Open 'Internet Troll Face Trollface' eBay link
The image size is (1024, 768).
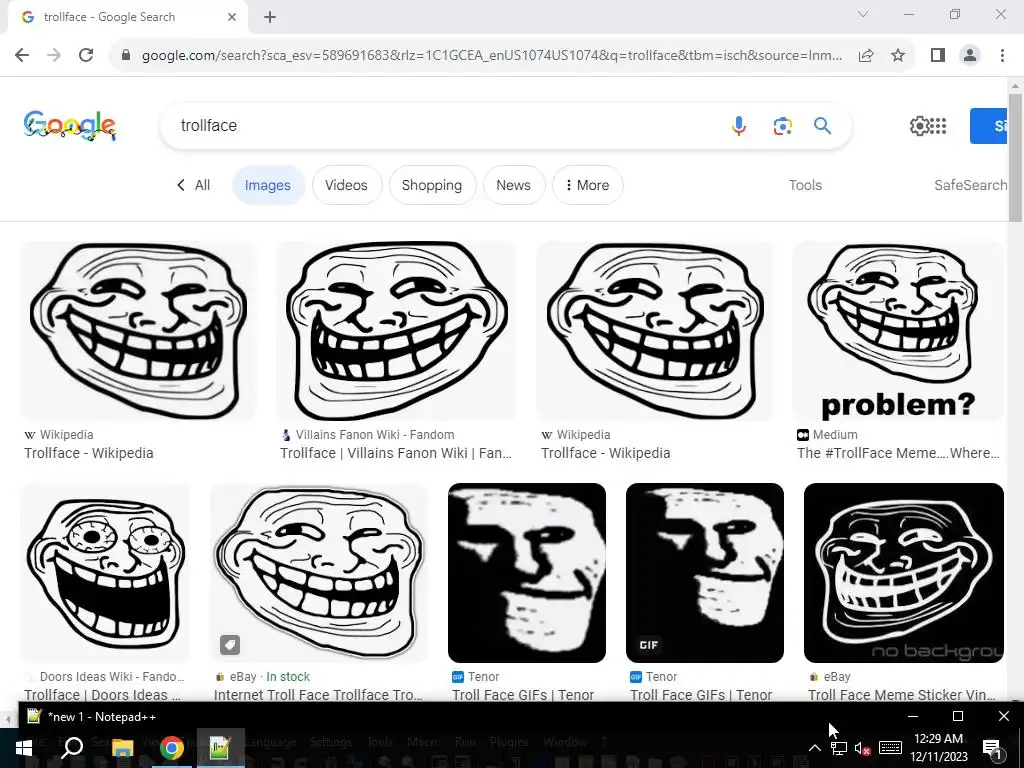[x=318, y=695]
